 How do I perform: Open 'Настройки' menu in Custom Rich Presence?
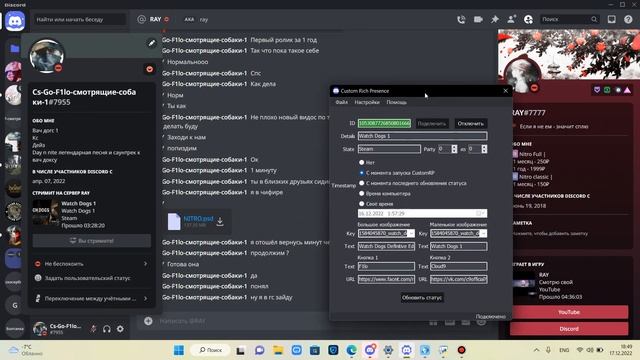click(367, 102)
